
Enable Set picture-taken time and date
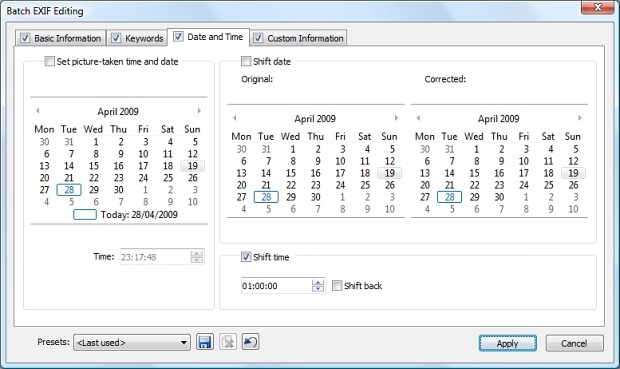[49, 61]
